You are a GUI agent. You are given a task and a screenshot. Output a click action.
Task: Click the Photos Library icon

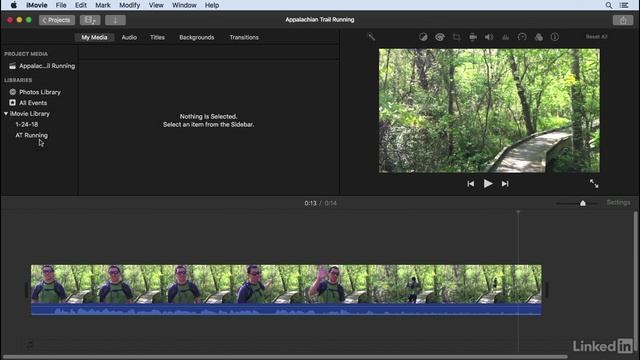13,92
